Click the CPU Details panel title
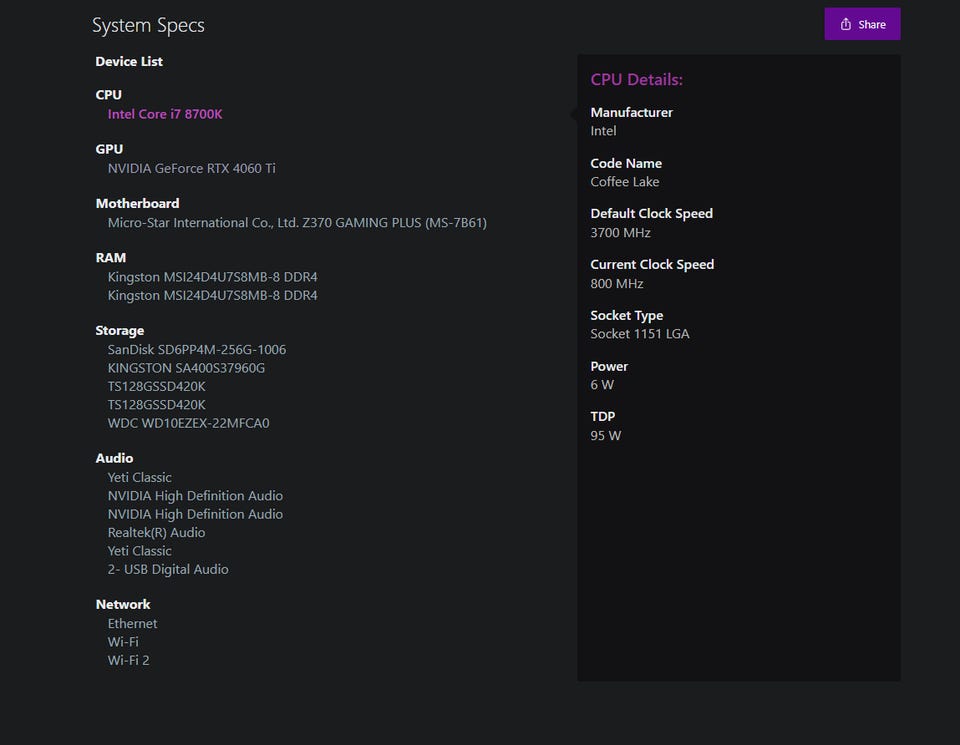This screenshot has height=745, width=960. pyautogui.click(x=637, y=80)
